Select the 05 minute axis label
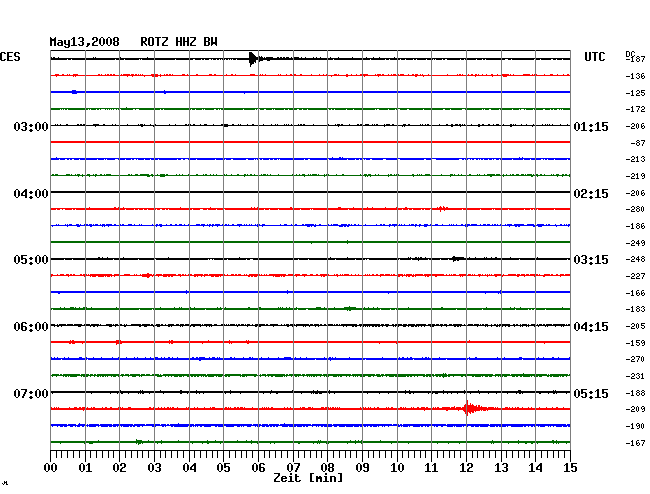 pyautogui.click(x=223, y=468)
